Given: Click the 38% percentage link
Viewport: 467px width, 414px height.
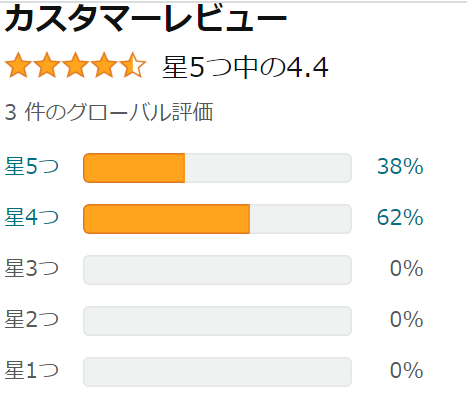Looking at the screenshot, I should [400, 166].
